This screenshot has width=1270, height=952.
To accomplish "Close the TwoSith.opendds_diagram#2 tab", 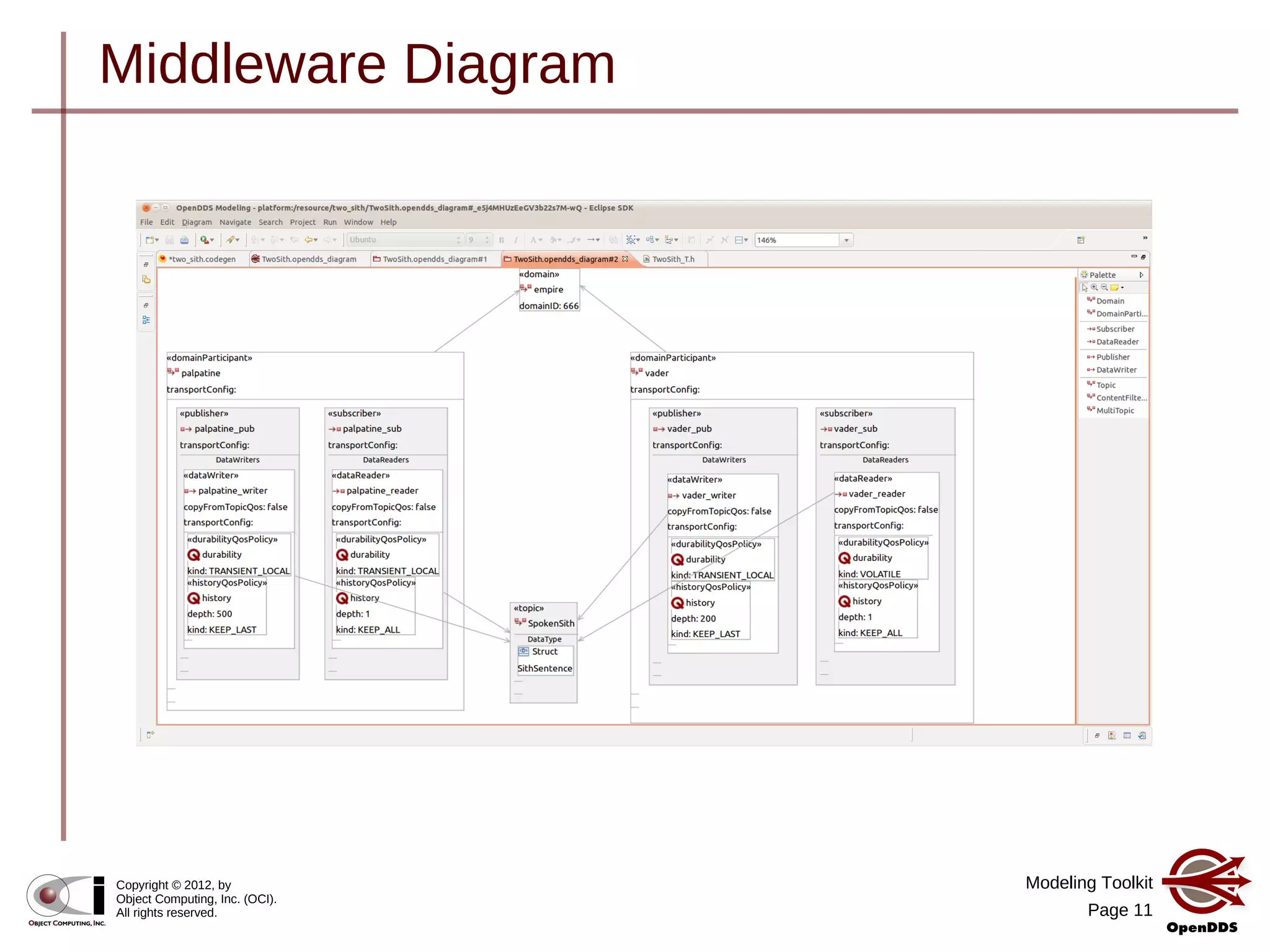I will 625,258.
